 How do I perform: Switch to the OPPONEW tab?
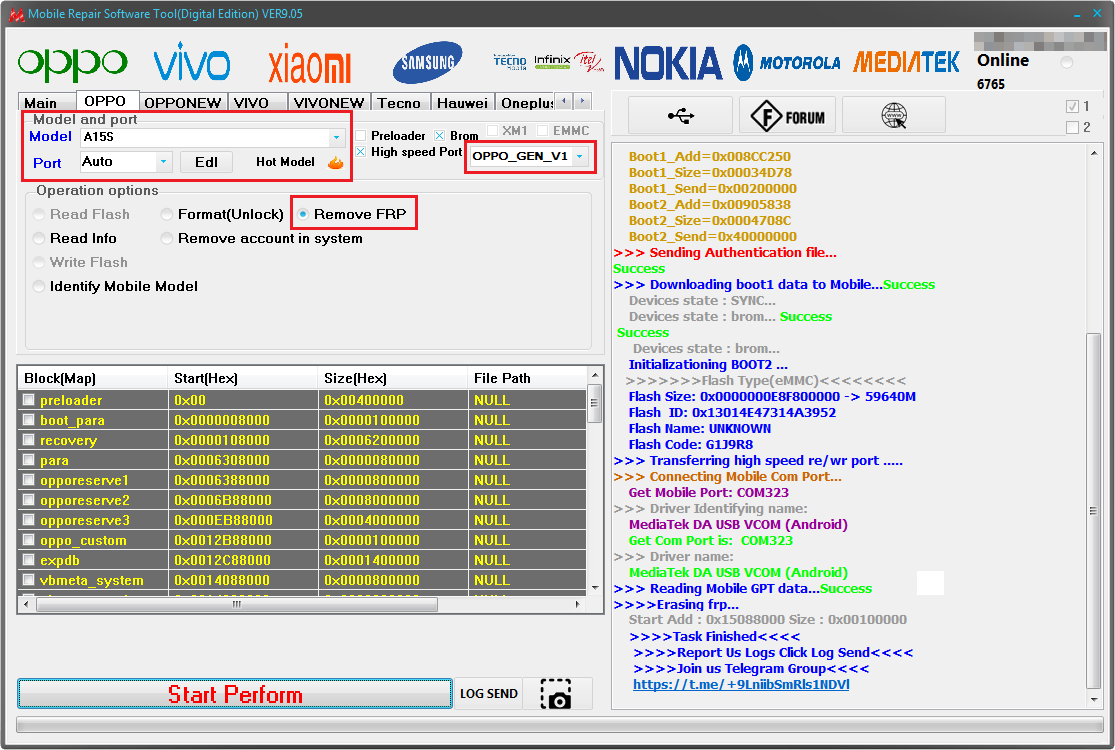point(183,103)
